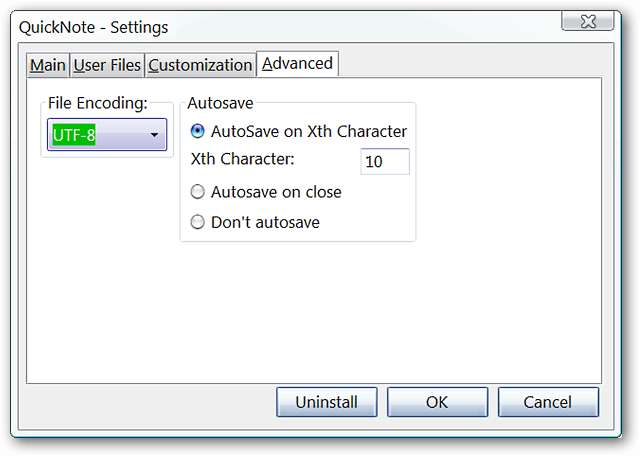Confirm settings with the OK button
Viewport: 640px width, 456px height.
436,402
